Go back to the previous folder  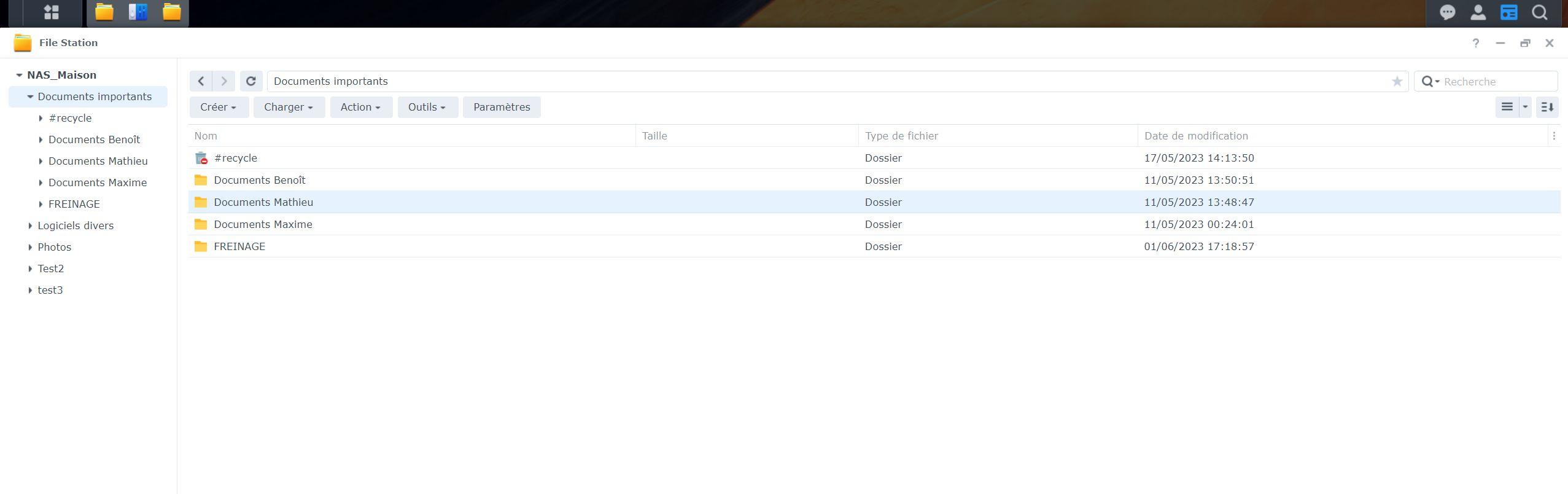coord(201,81)
